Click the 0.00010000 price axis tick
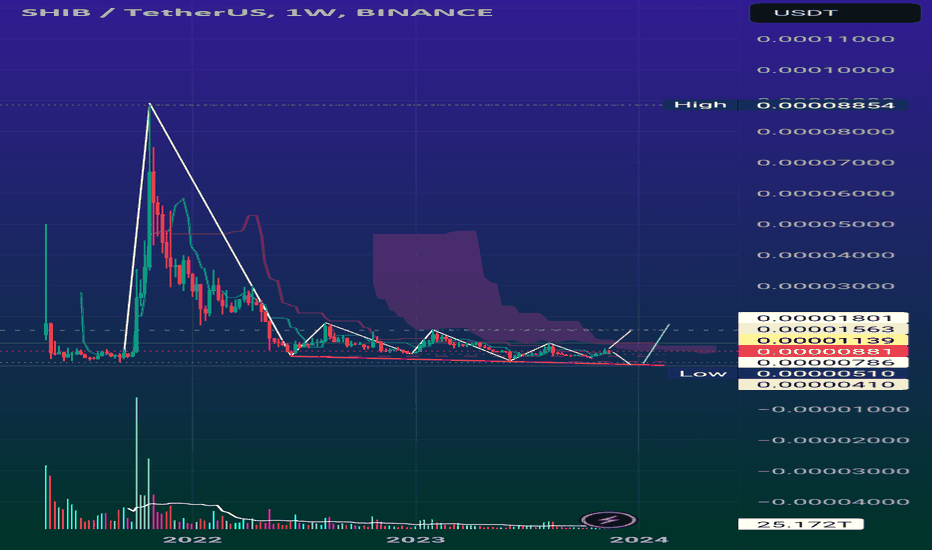Viewport: 932px width, 550px height. tap(826, 70)
